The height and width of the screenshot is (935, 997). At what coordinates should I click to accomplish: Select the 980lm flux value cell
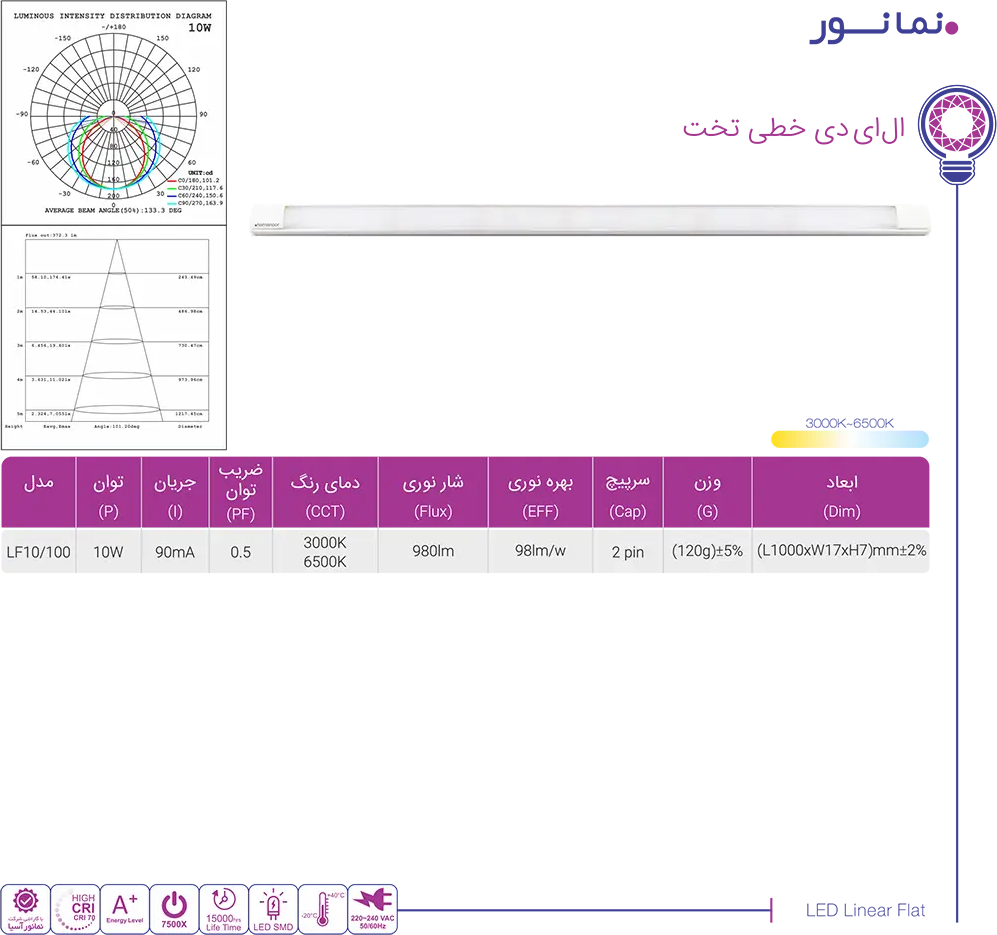[x=432, y=551]
